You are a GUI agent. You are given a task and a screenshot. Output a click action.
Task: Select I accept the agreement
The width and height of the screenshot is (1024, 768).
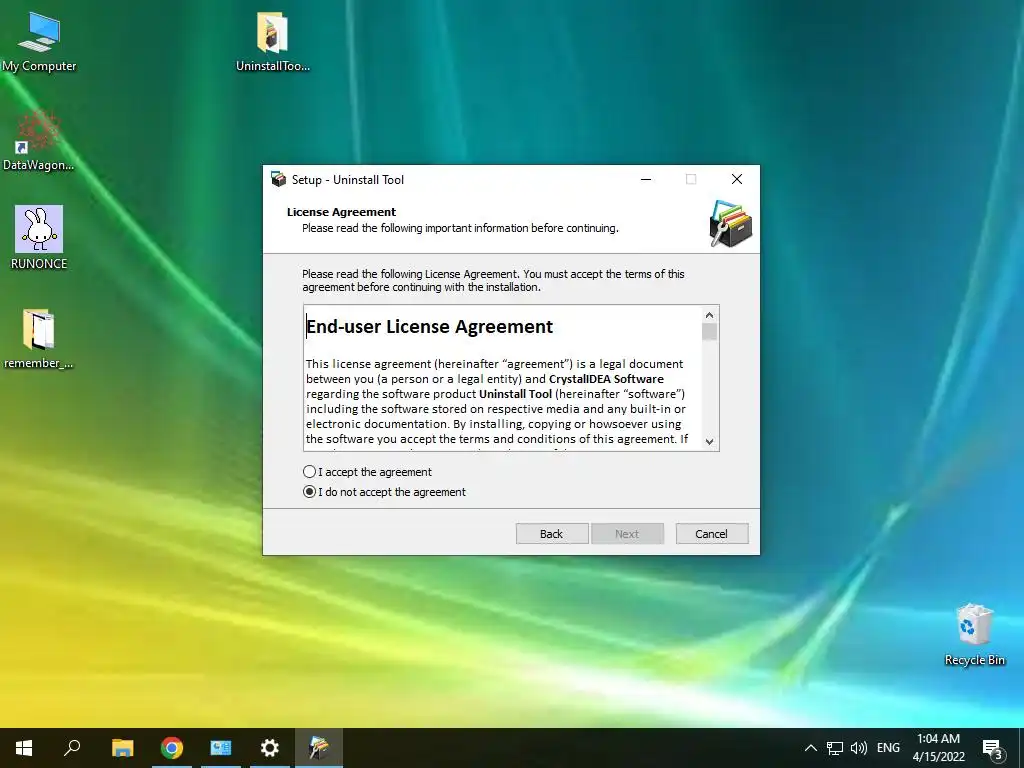point(367,472)
